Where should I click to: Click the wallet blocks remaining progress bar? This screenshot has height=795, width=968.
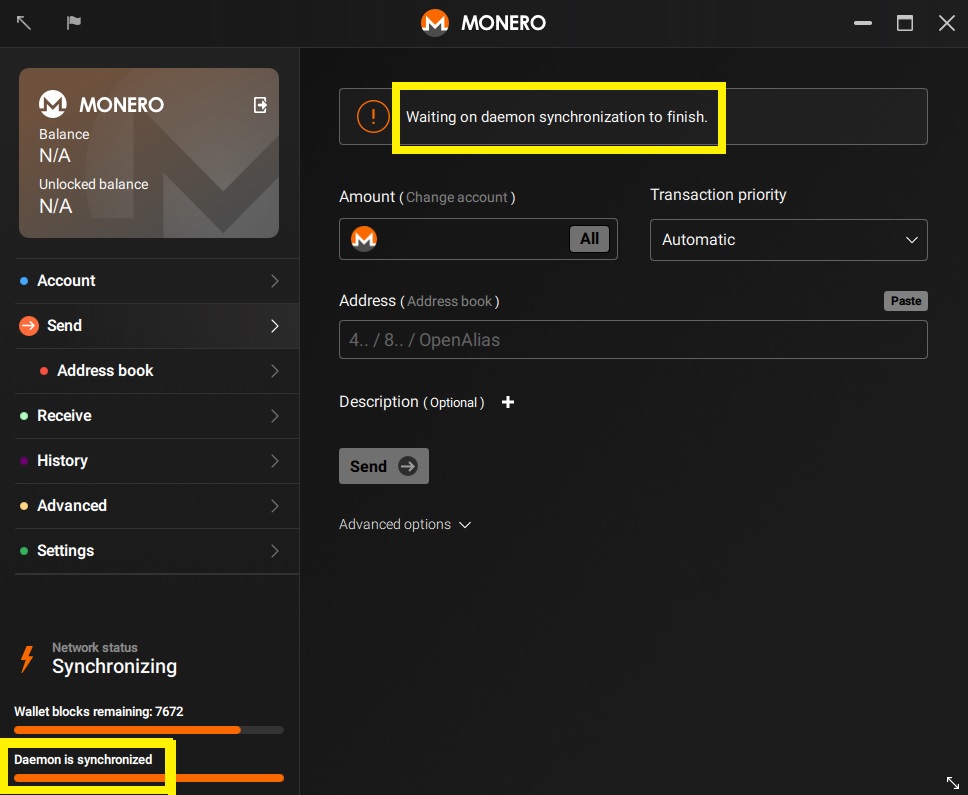click(149, 730)
